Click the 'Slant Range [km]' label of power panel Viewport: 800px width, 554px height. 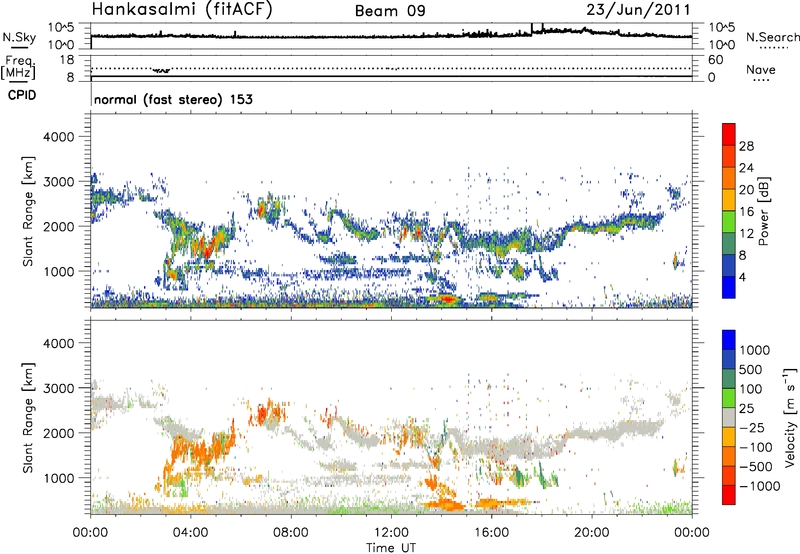click(x=28, y=211)
